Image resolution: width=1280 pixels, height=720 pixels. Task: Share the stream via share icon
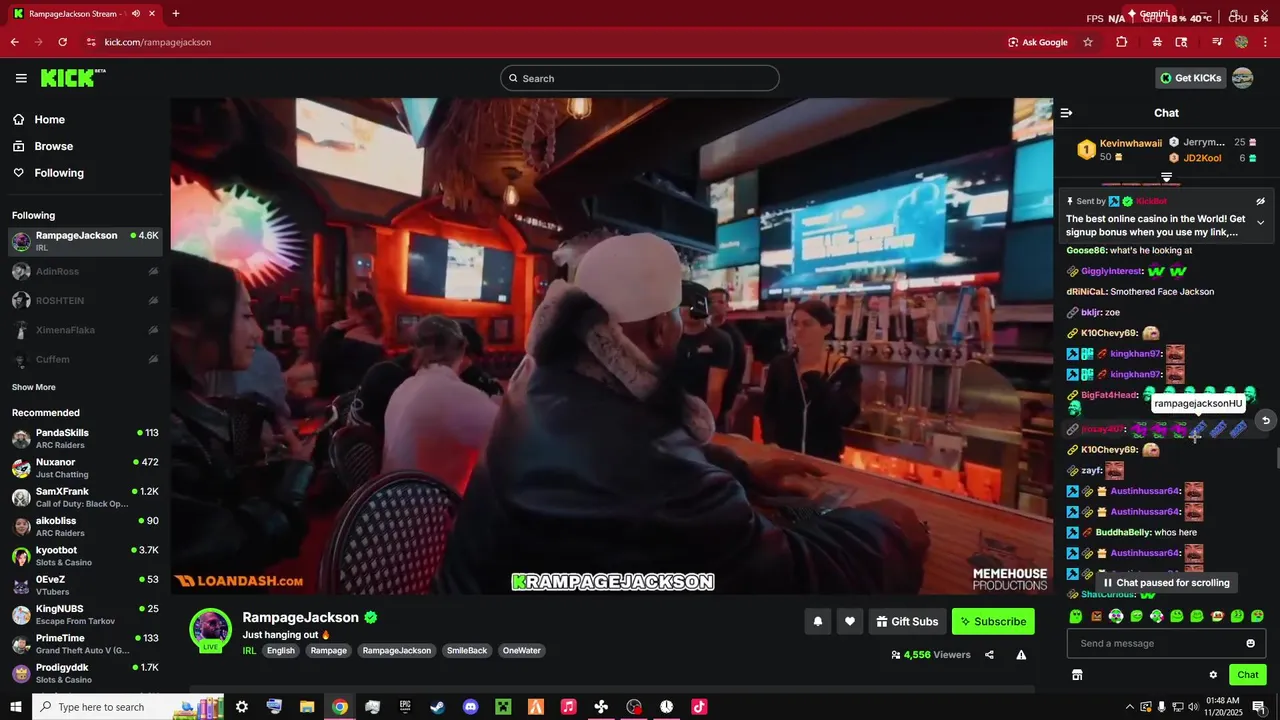coord(989,655)
